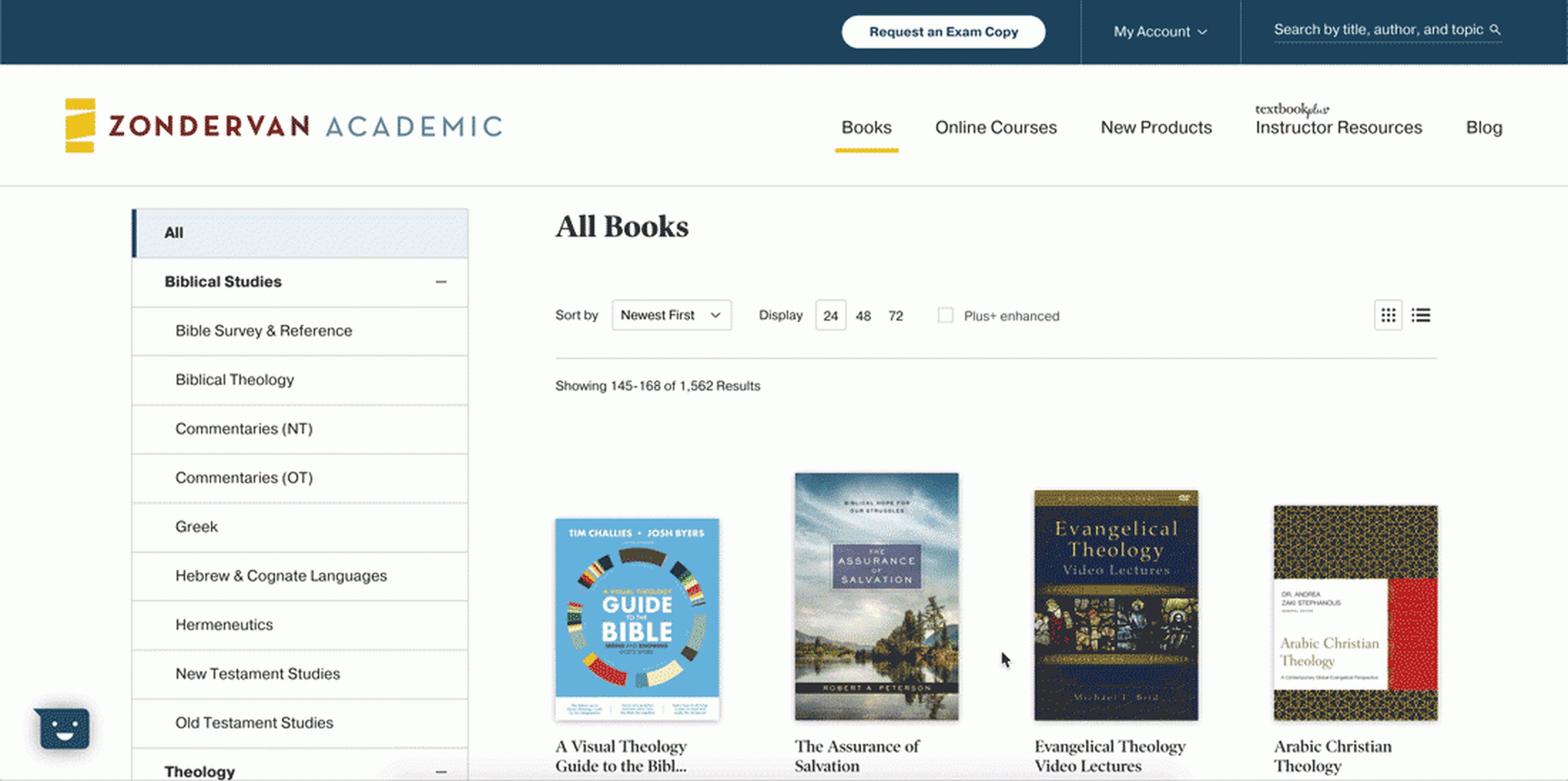Switch to grid view icon
Image resolution: width=1568 pixels, height=781 pixels.
click(x=1388, y=315)
